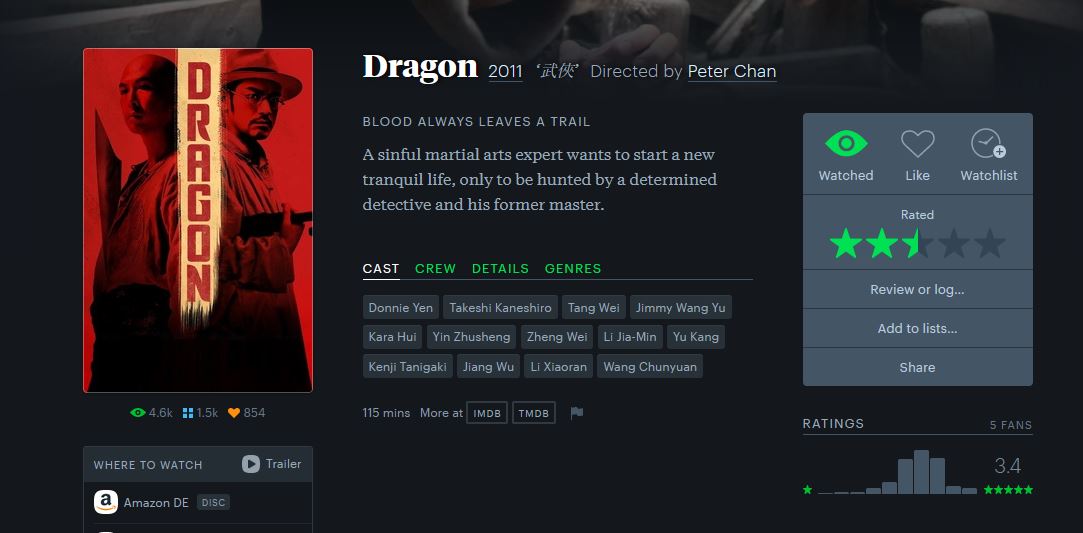1083x533 pixels.
Task: Click the orange likes heart icon
Action: pos(234,413)
